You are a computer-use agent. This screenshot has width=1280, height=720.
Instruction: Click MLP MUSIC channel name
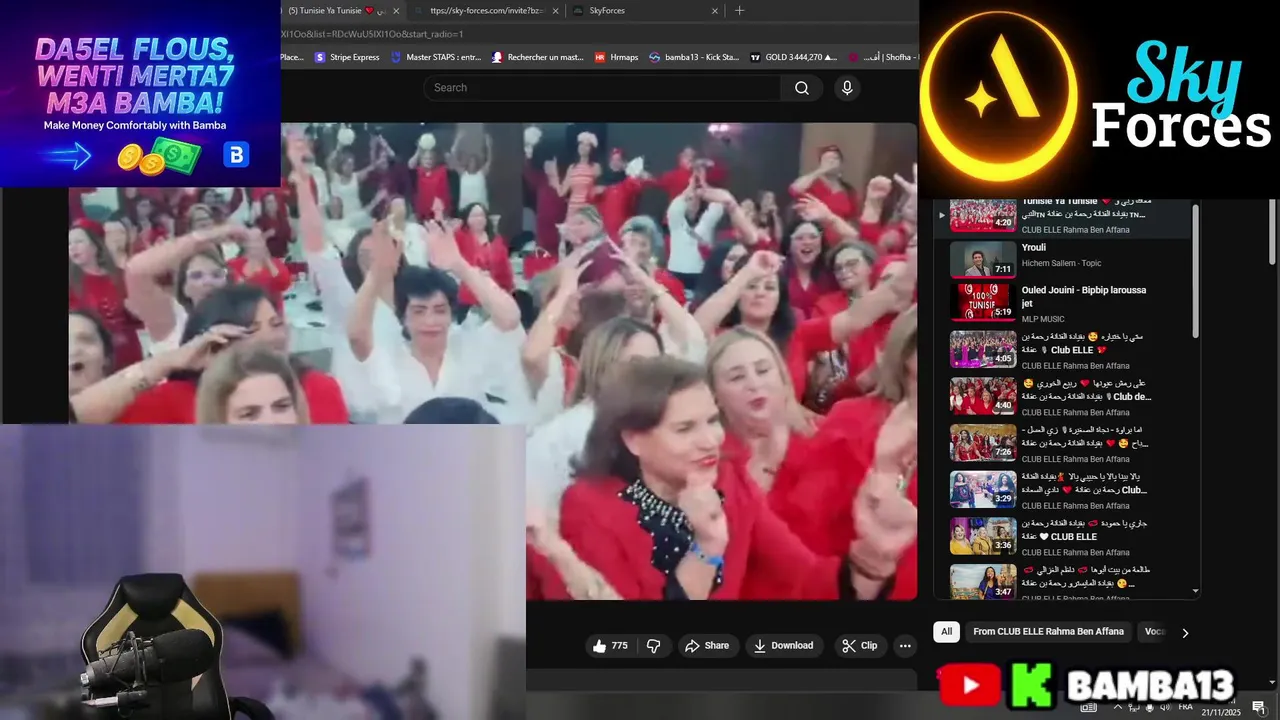click(1043, 319)
